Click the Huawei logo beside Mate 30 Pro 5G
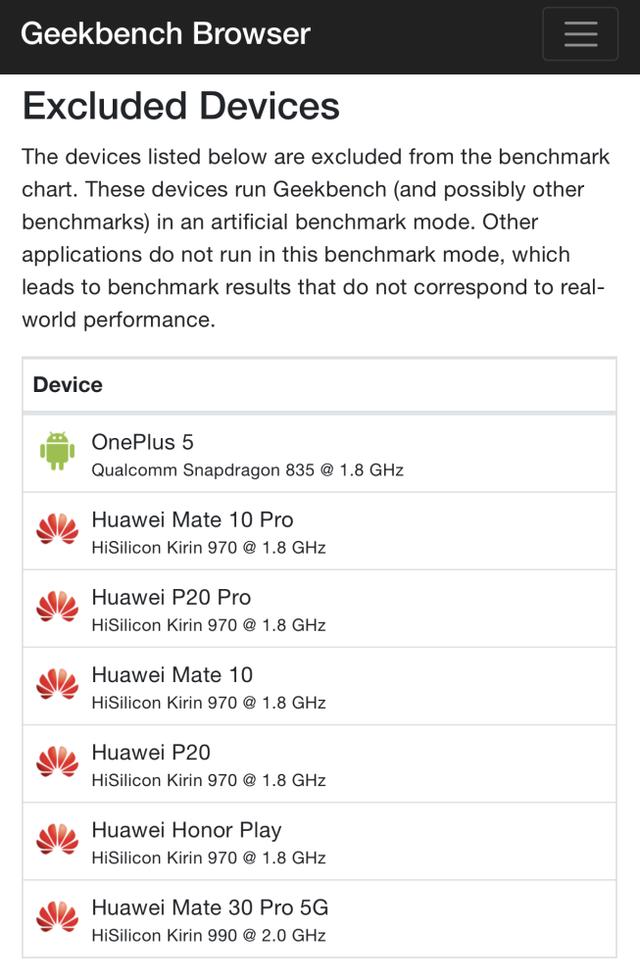Image resolution: width=640 pixels, height=980 pixels. [x=57, y=917]
